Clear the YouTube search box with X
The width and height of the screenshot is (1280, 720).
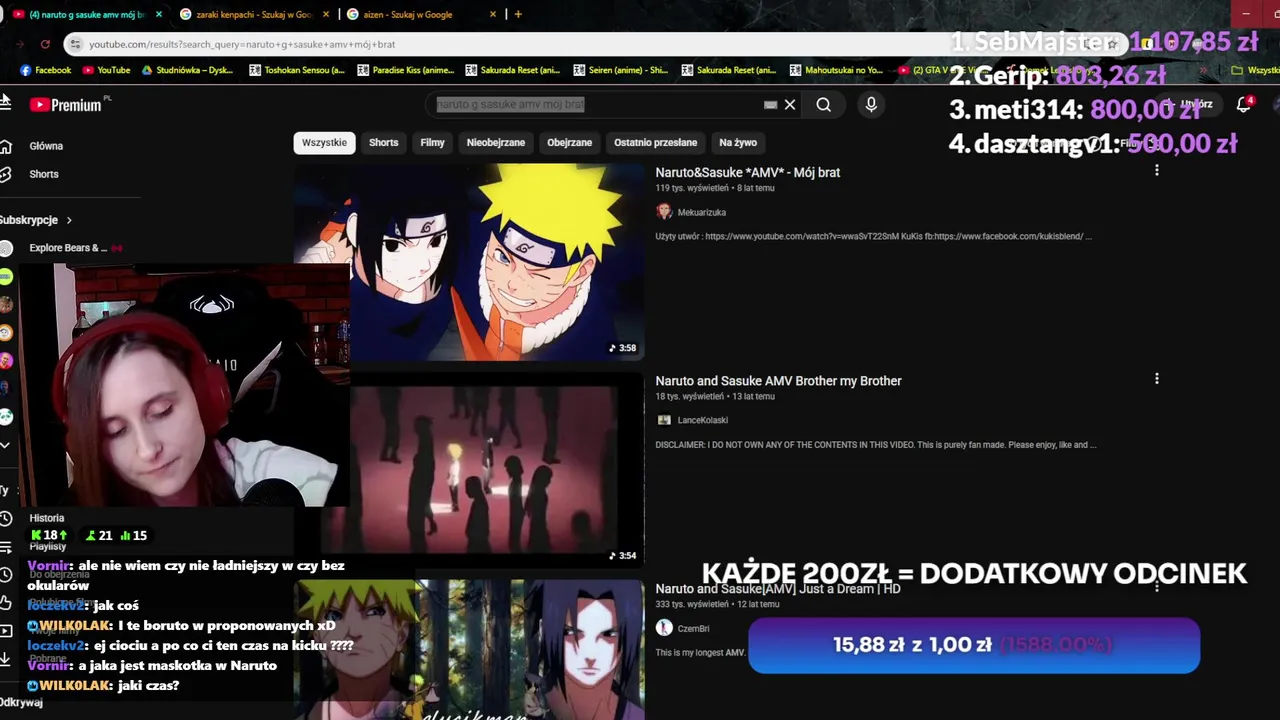pyautogui.click(x=790, y=104)
